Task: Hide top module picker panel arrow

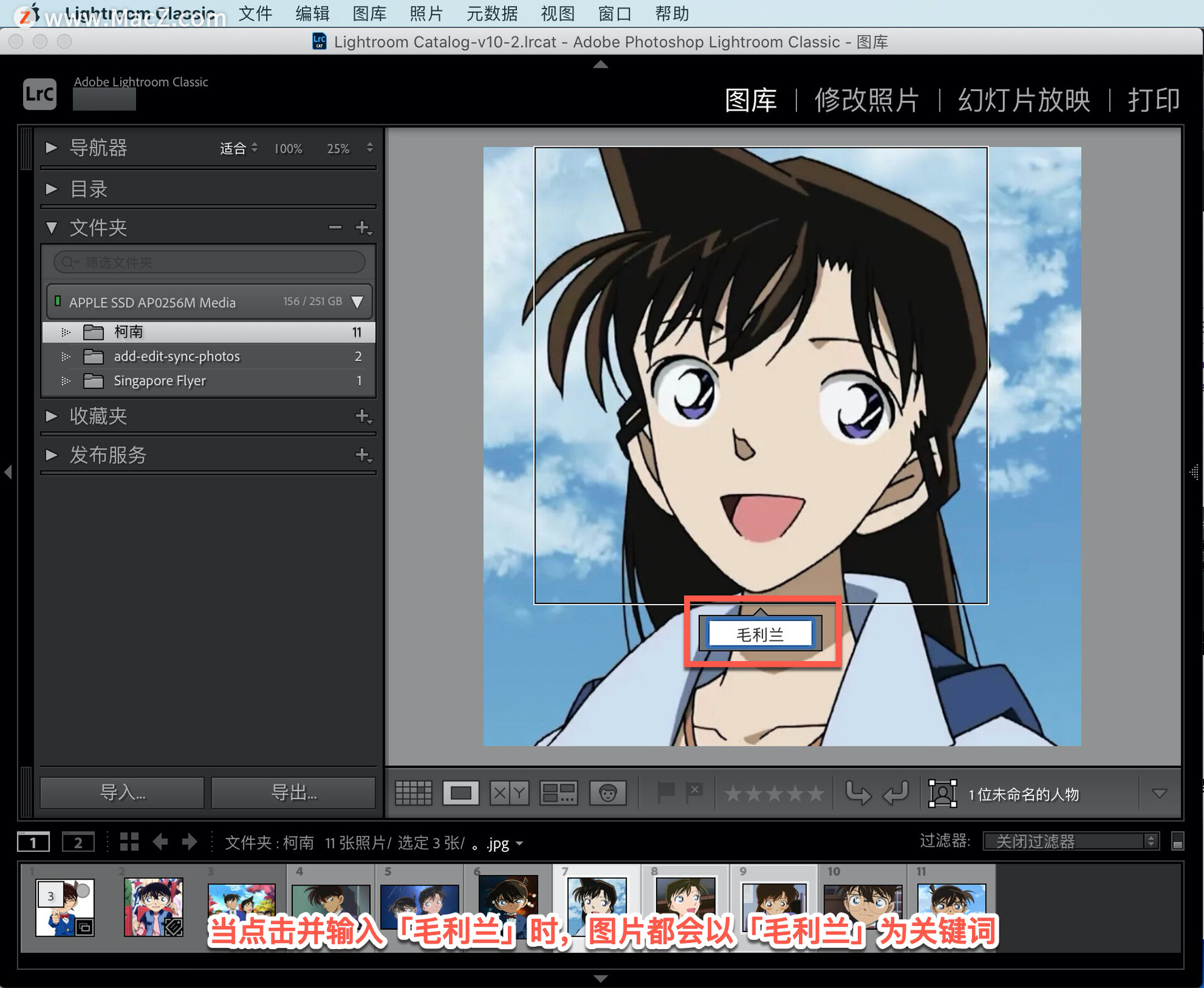Action: tap(601, 64)
